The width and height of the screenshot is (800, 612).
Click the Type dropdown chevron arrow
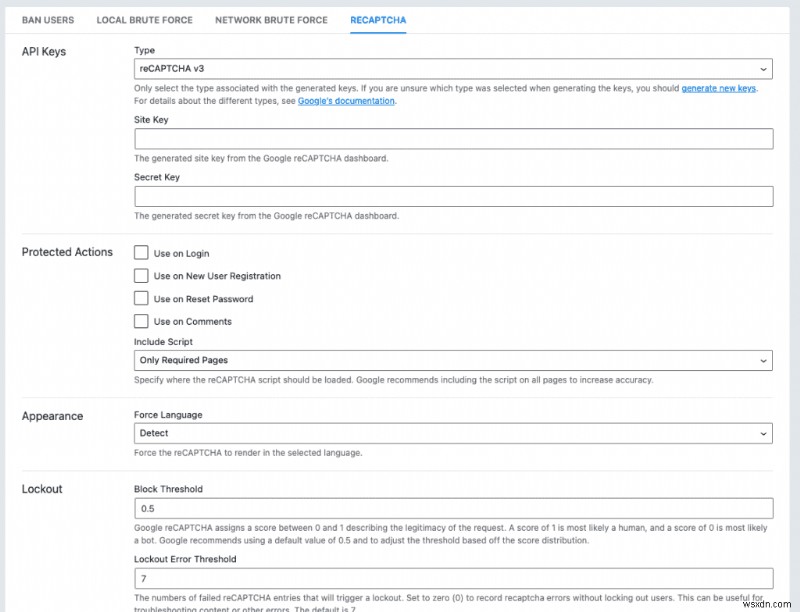[x=763, y=69]
